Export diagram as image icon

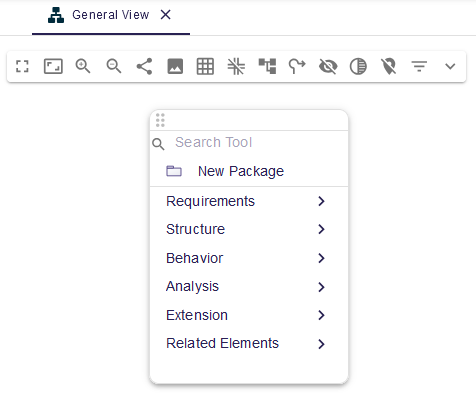tap(175, 66)
